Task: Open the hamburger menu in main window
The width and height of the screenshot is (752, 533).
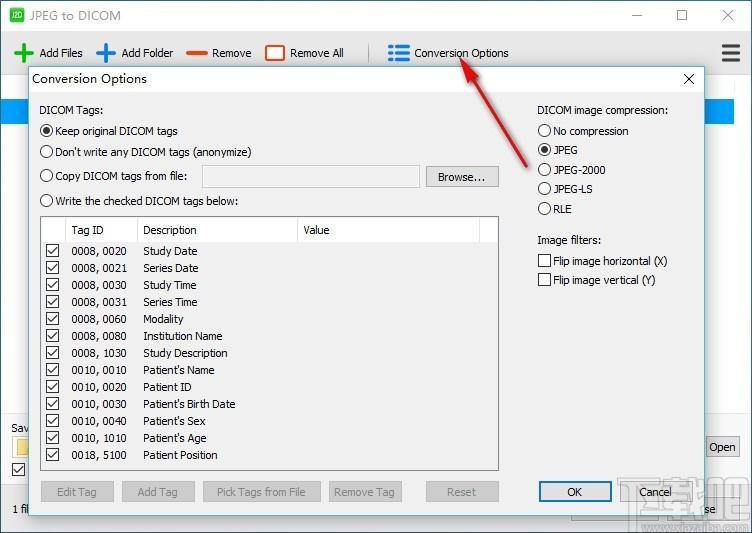Action: point(731,53)
